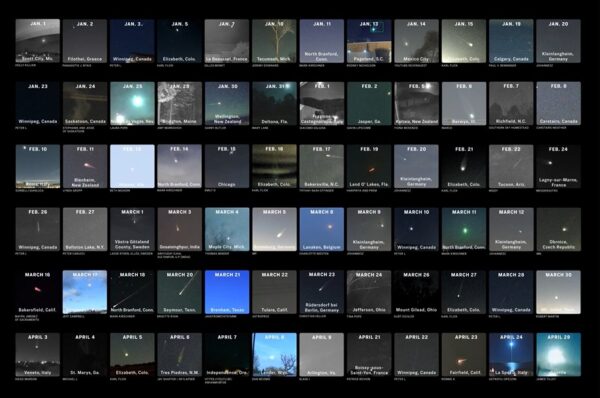The height and width of the screenshot is (398, 600).
Task: Open the Jan. 11 North Branford thumbnail
Action: pos(322,41)
